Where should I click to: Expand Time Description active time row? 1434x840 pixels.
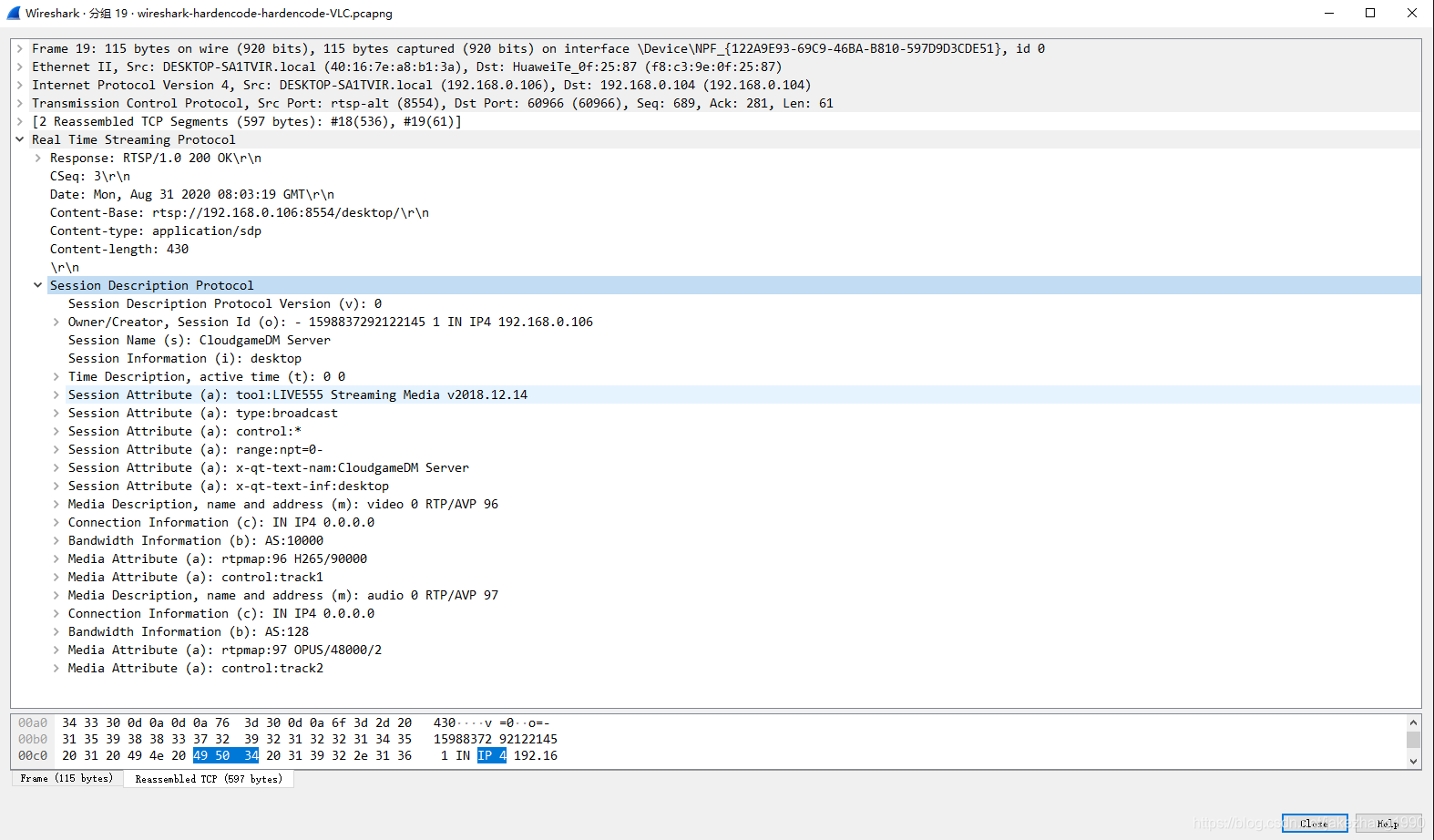click(56, 376)
